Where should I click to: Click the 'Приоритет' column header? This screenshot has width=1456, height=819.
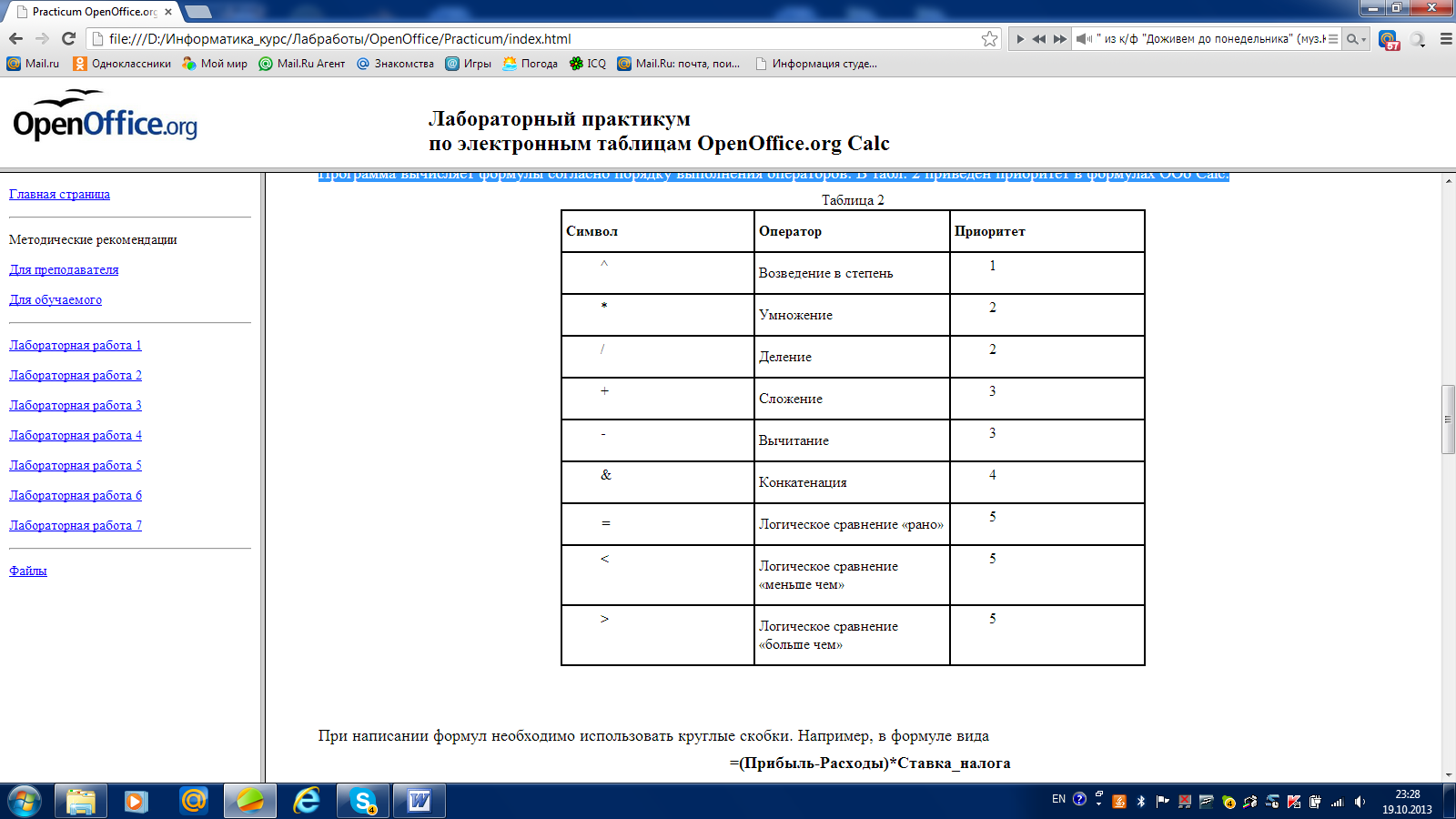pyautogui.click(x=1046, y=231)
